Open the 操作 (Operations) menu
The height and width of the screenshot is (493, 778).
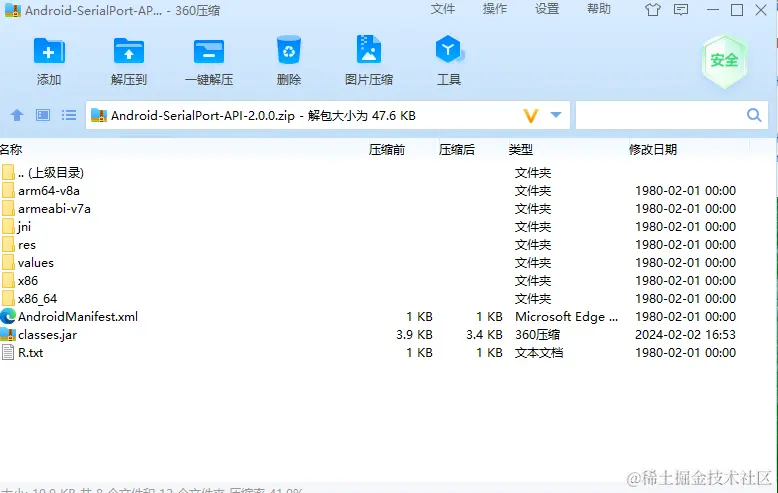coord(495,9)
